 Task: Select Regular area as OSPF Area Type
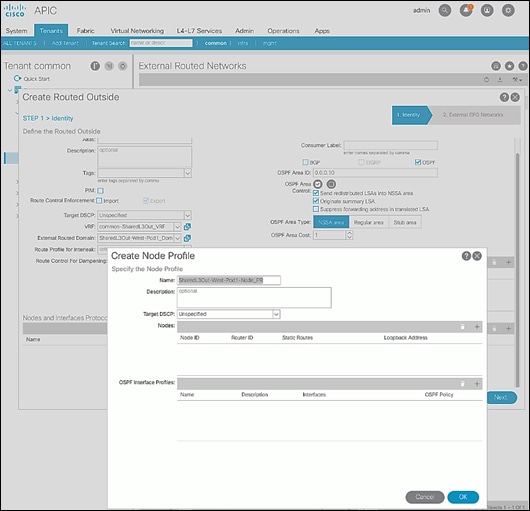tap(368, 222)
